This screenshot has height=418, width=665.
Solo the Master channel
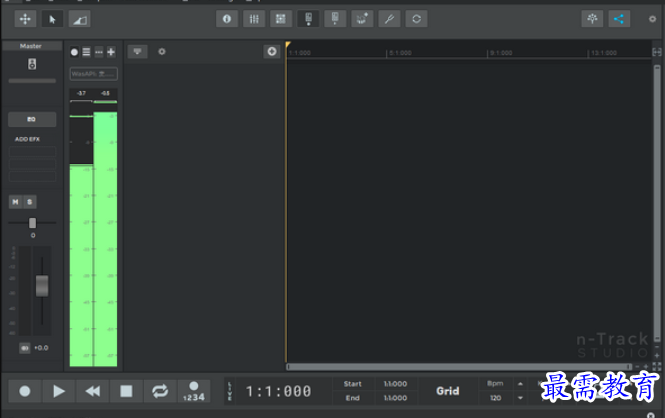29,202
